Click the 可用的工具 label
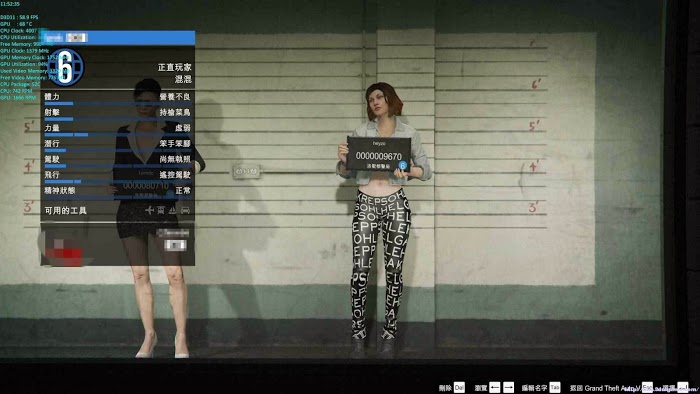Viewport: 700px width, 394px height. tap(65, 210)
